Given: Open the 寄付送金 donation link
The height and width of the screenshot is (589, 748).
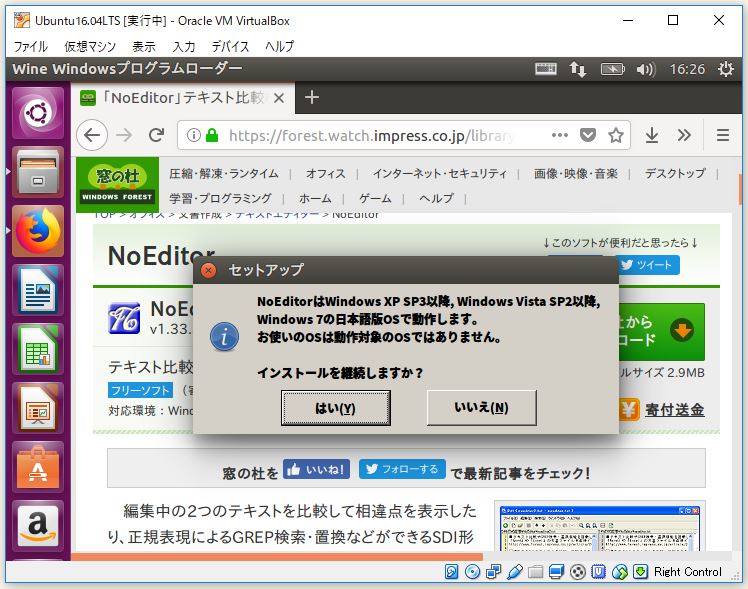Looking at the screenshot, I should pyautogui.click(x=674, y=410).
